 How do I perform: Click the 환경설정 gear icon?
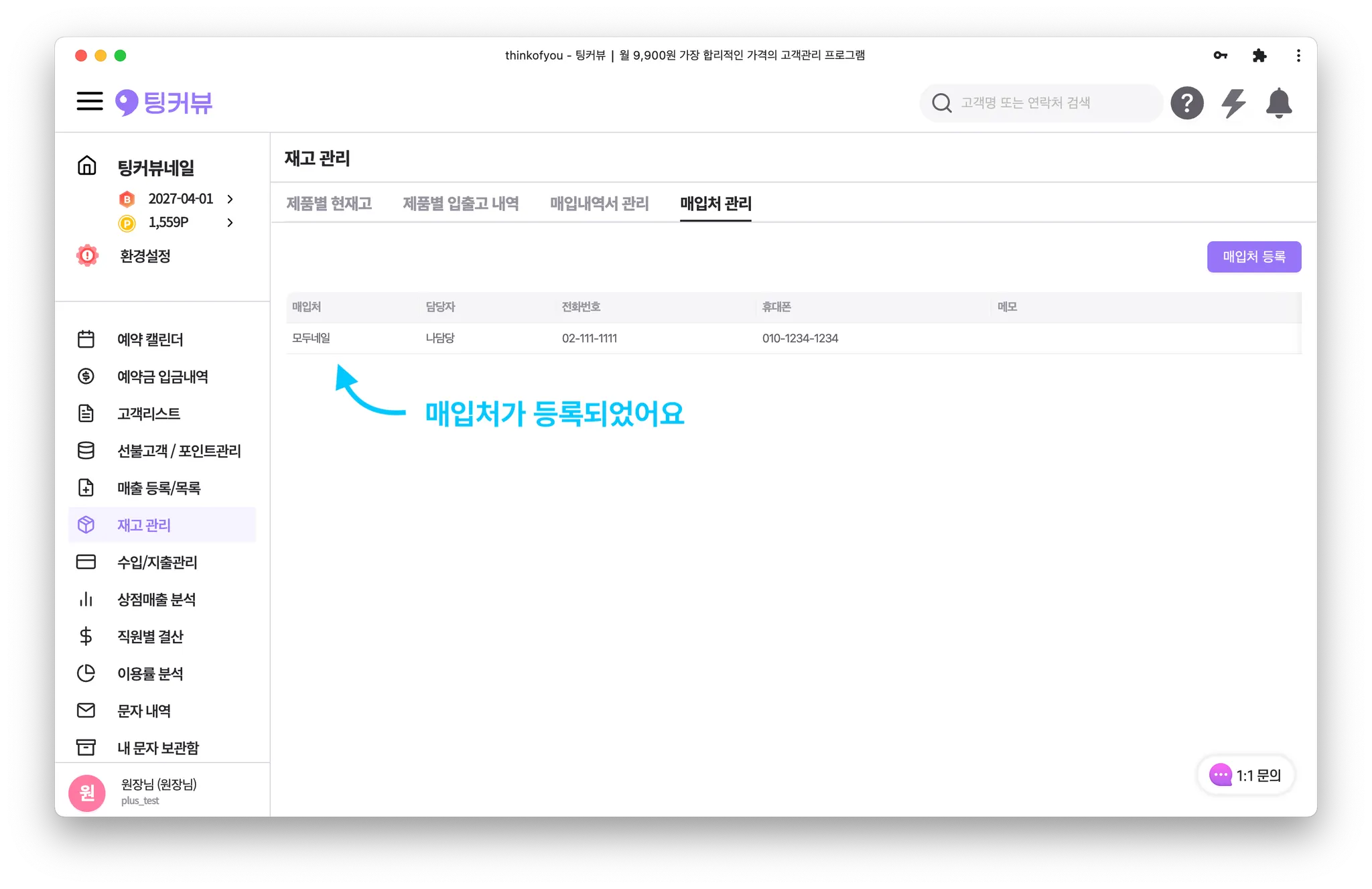(88, 256)
